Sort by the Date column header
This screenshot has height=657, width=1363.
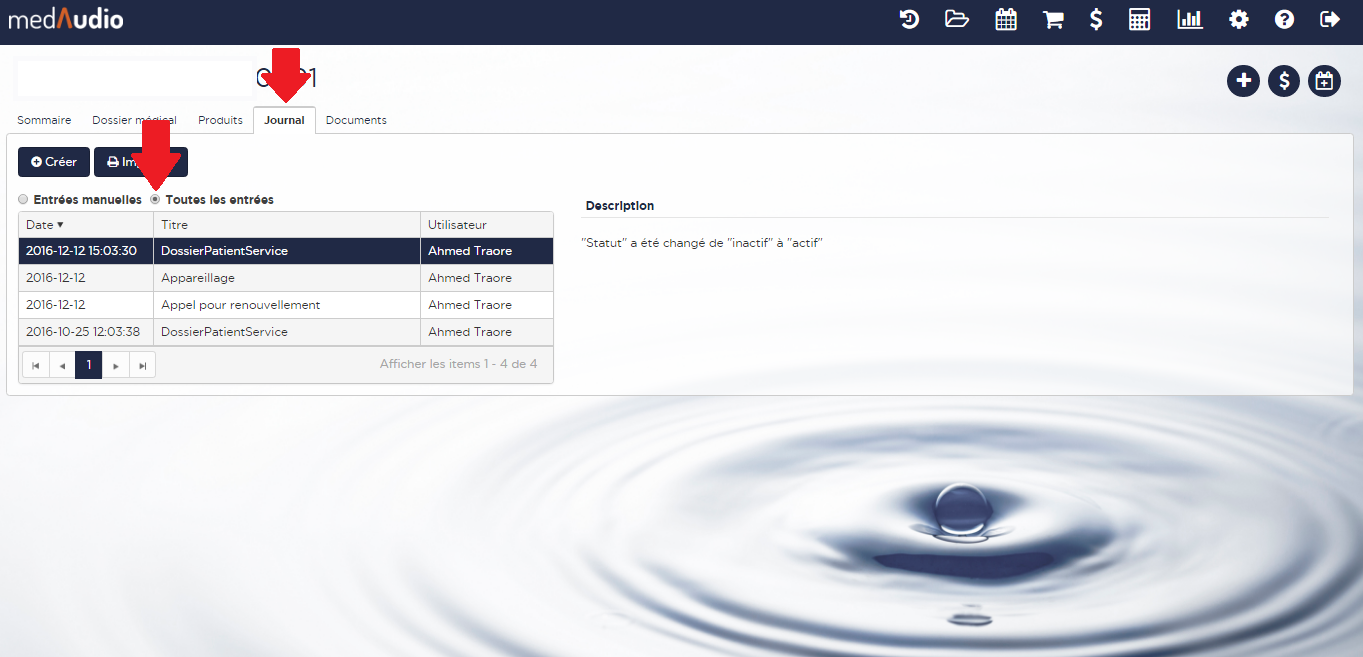click(x=45, y=225)
